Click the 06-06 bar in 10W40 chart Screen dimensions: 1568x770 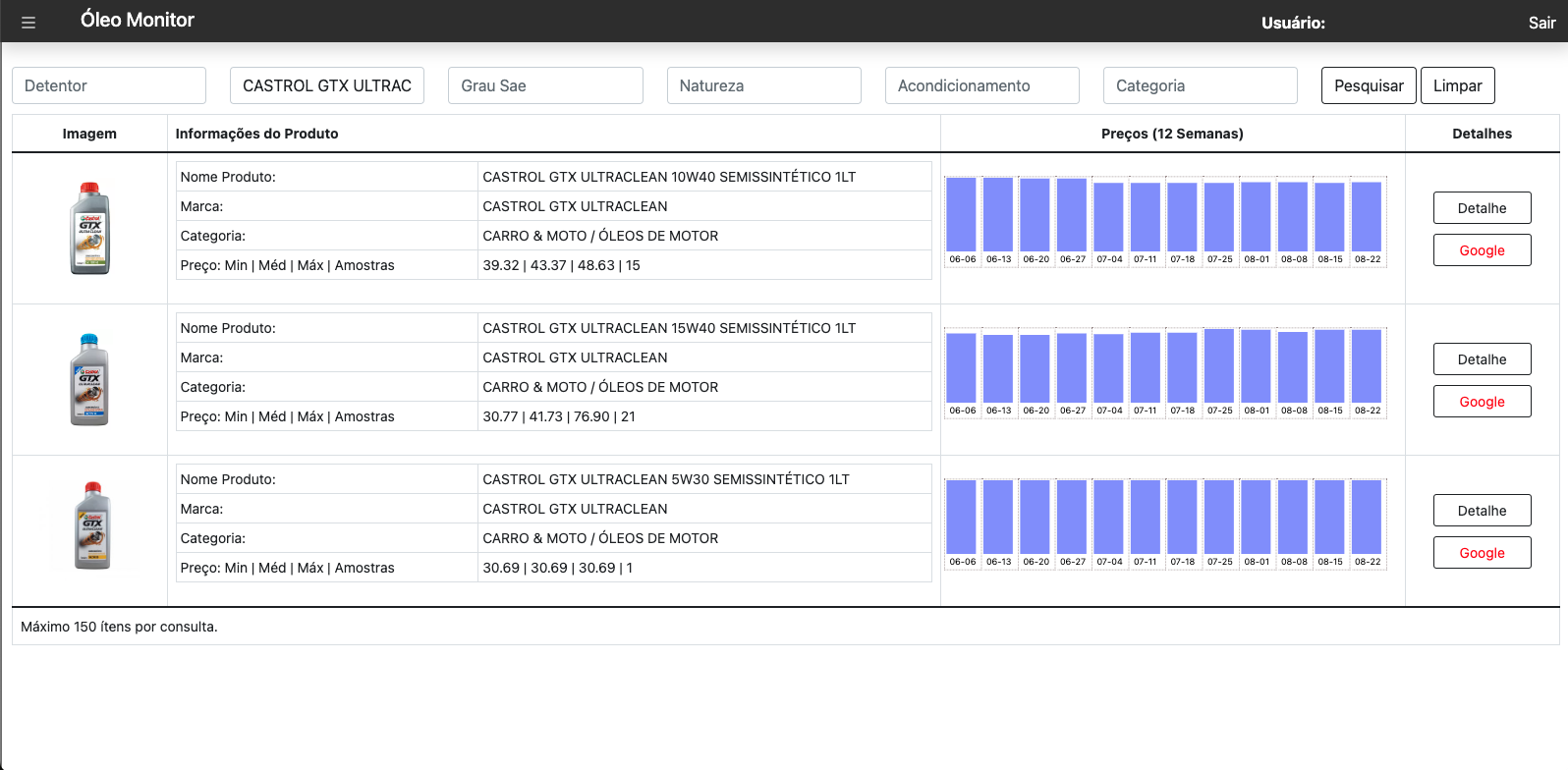[x=962, y=215]
